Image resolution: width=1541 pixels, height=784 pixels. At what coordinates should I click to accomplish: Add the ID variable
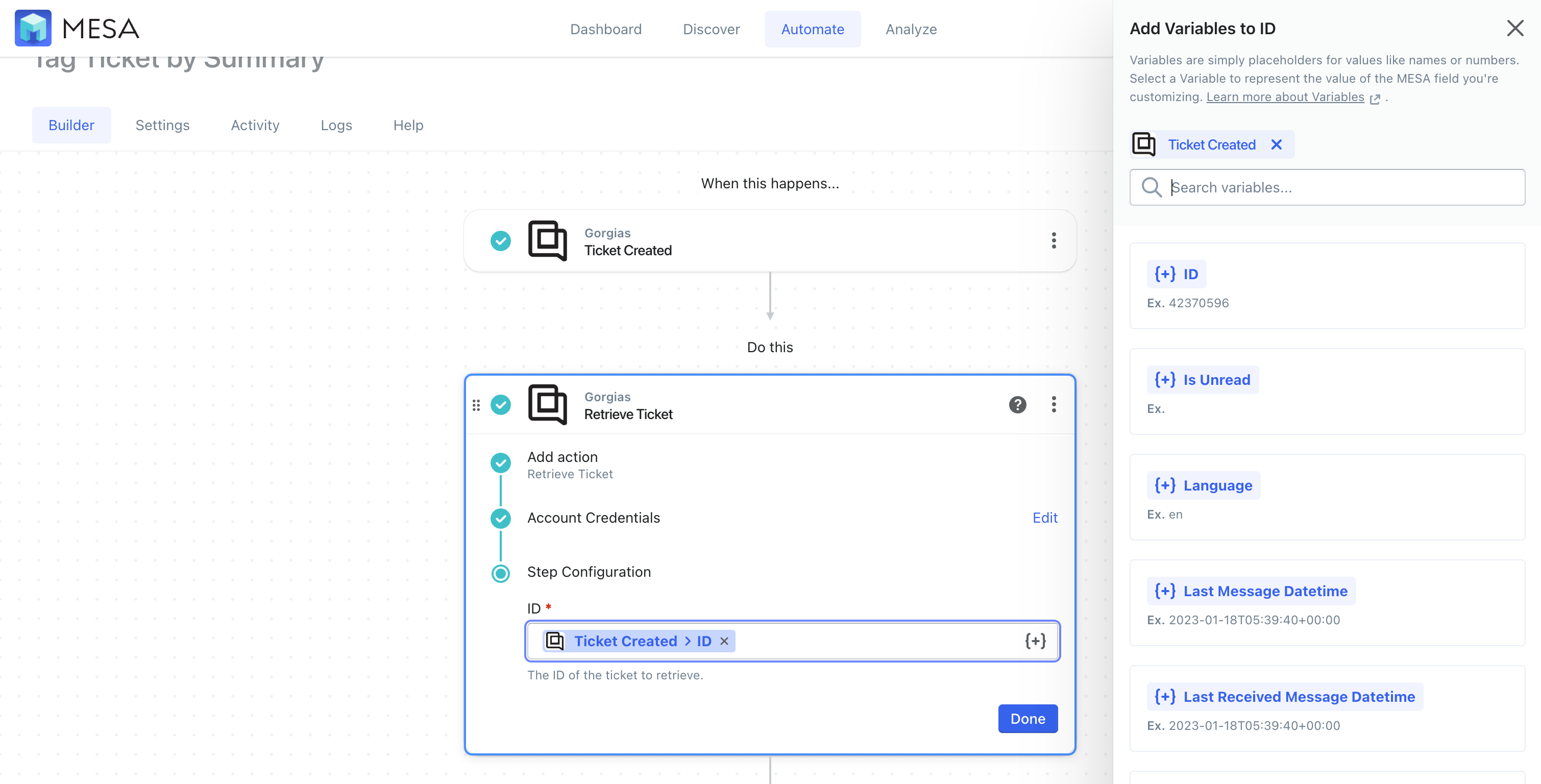[x=1176, y=274]
